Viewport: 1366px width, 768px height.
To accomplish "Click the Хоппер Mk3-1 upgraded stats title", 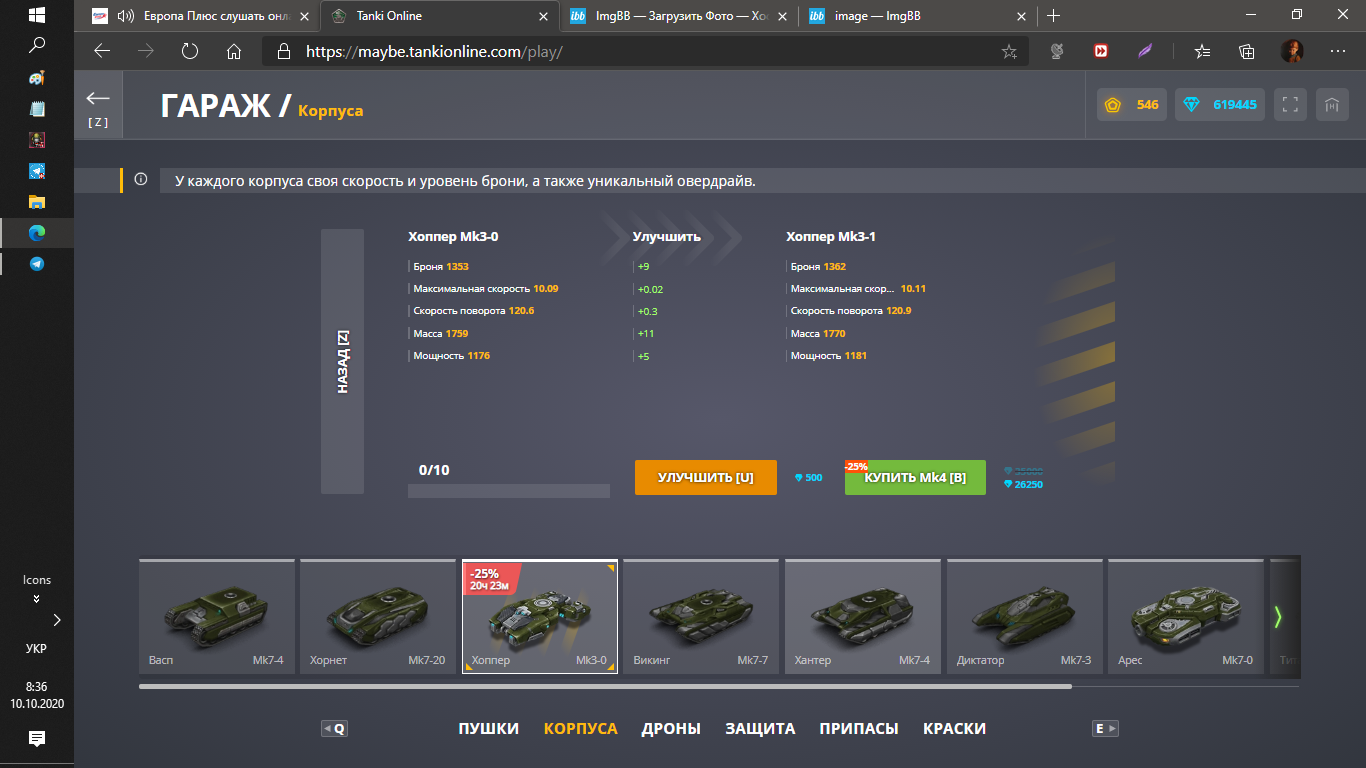I will [x=831, y=237].
